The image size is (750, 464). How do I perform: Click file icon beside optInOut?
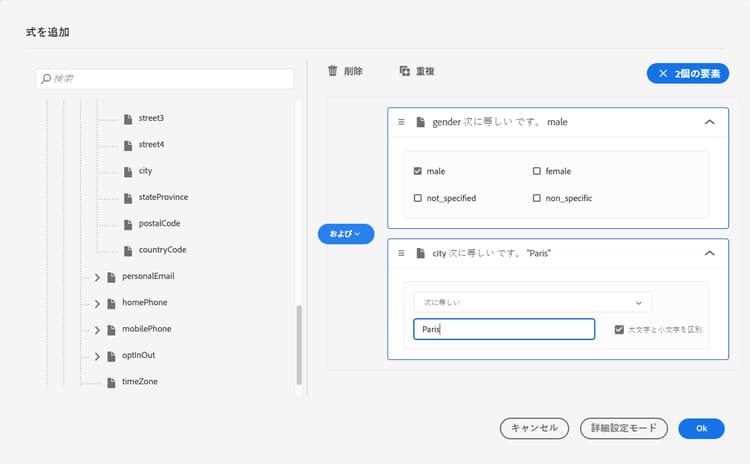click(111, 356)
